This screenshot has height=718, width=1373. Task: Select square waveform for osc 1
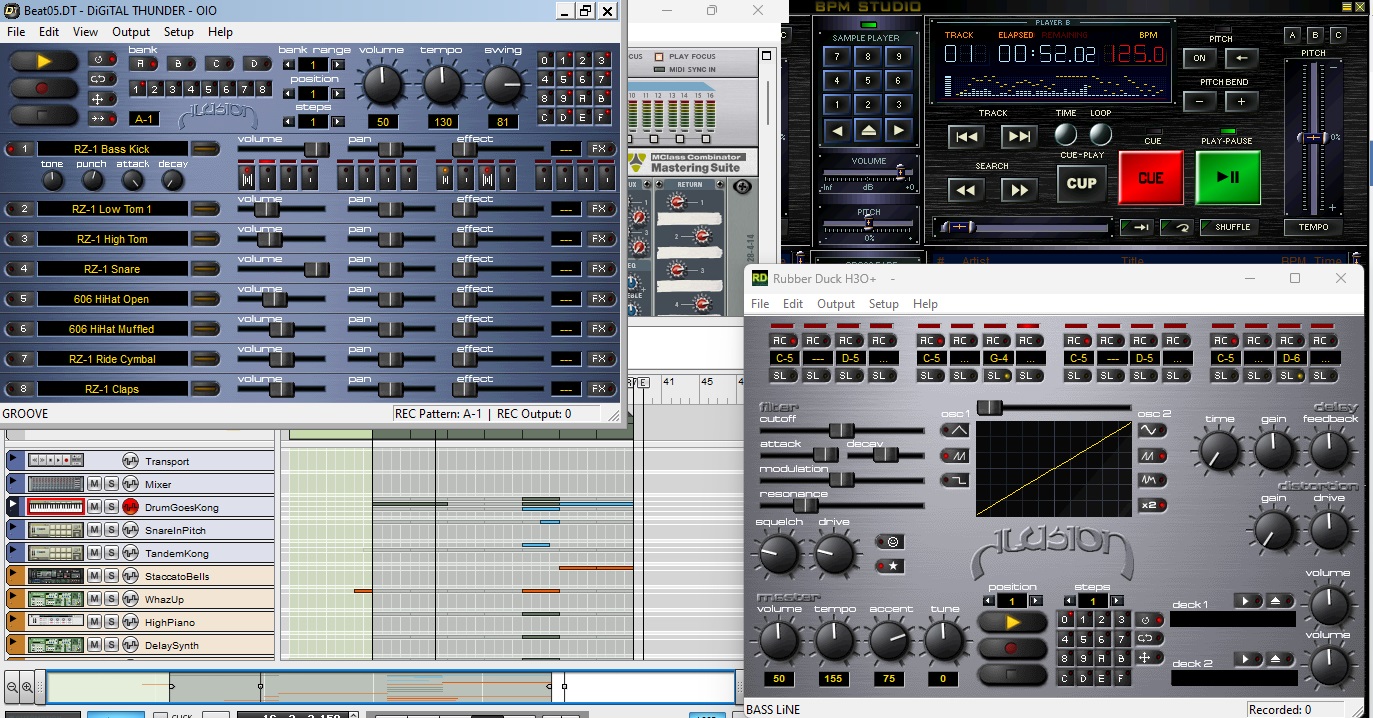click(954, 480)
